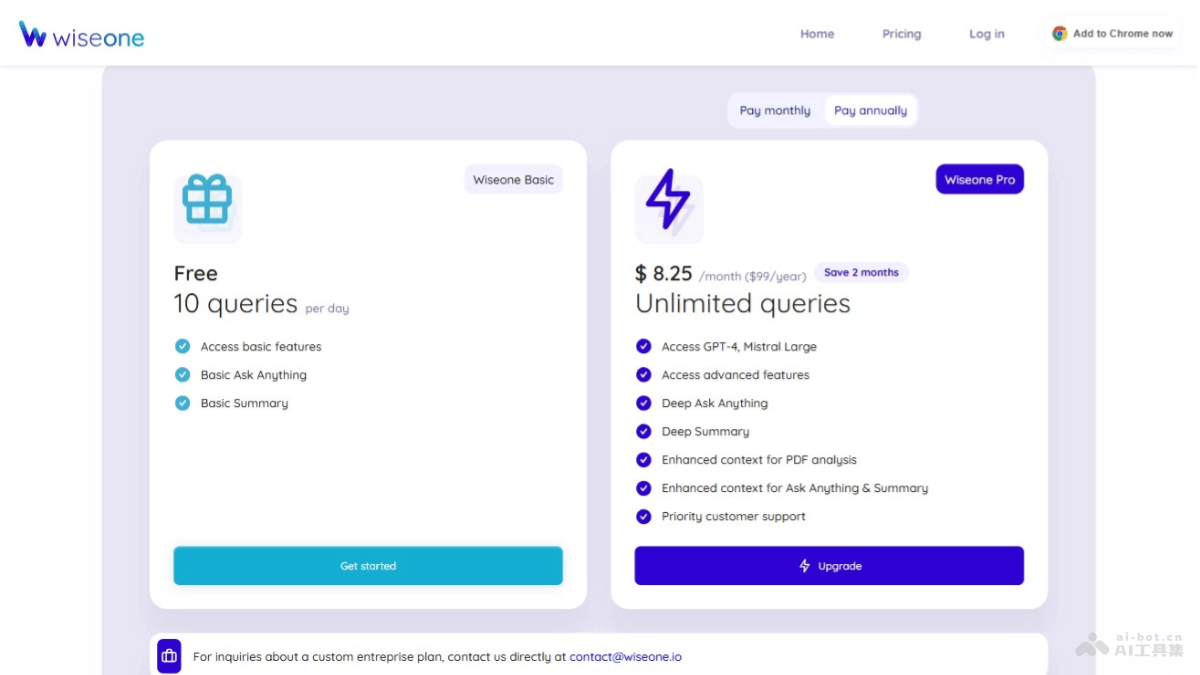Hit the Upgrade button for Pro

pos(829,565)
